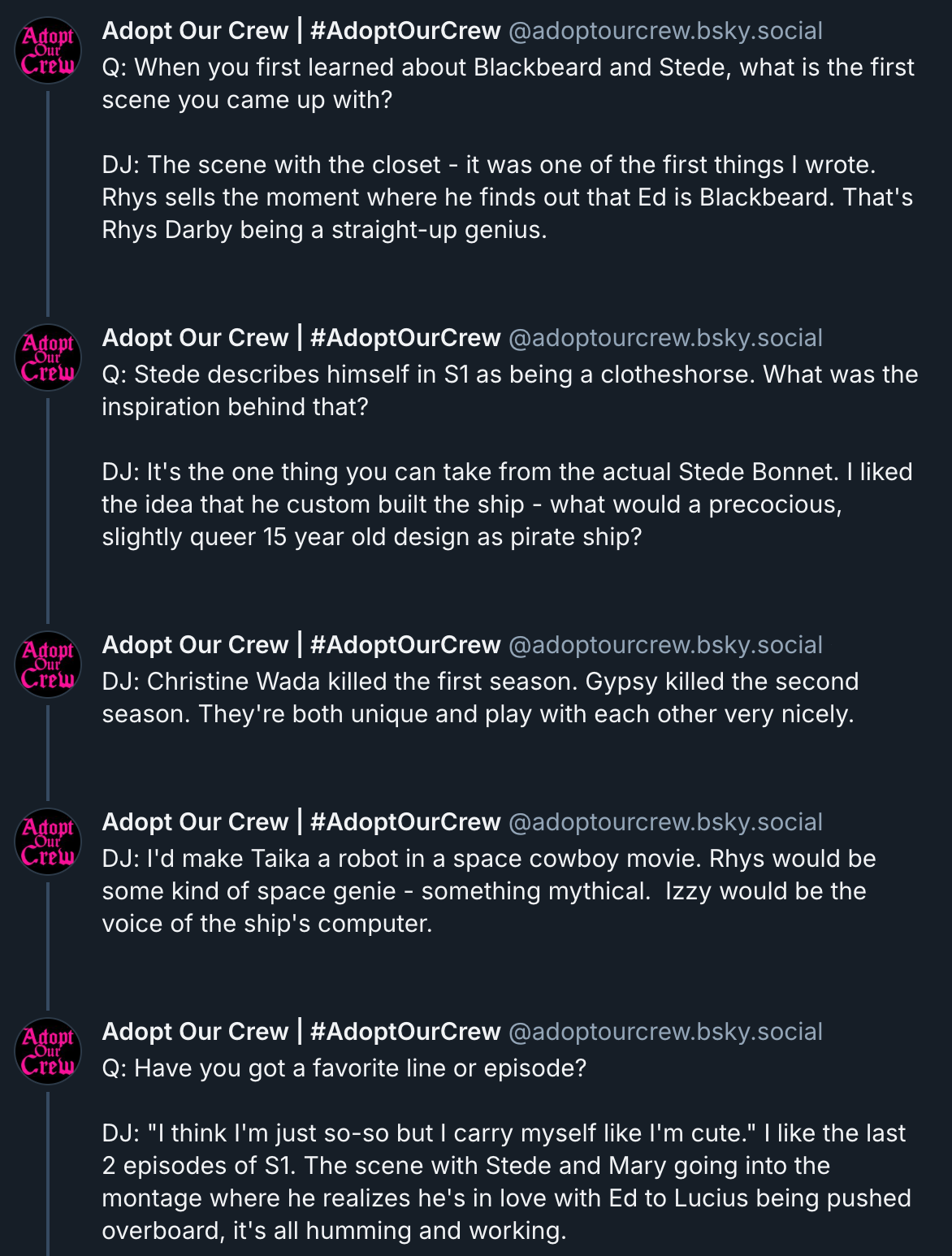The image size is (952, 1256).
Task: Click the @adoptourcrew.bsky.social handle on the first post
Action: [665, 31]
